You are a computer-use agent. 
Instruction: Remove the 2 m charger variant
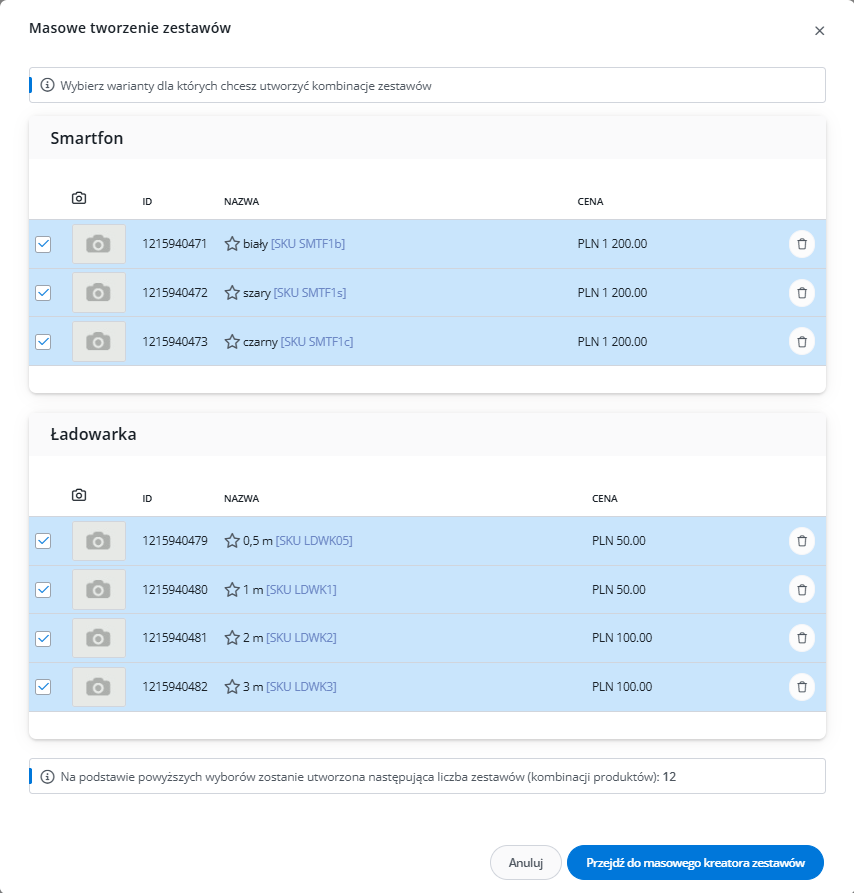pos(802,638)
